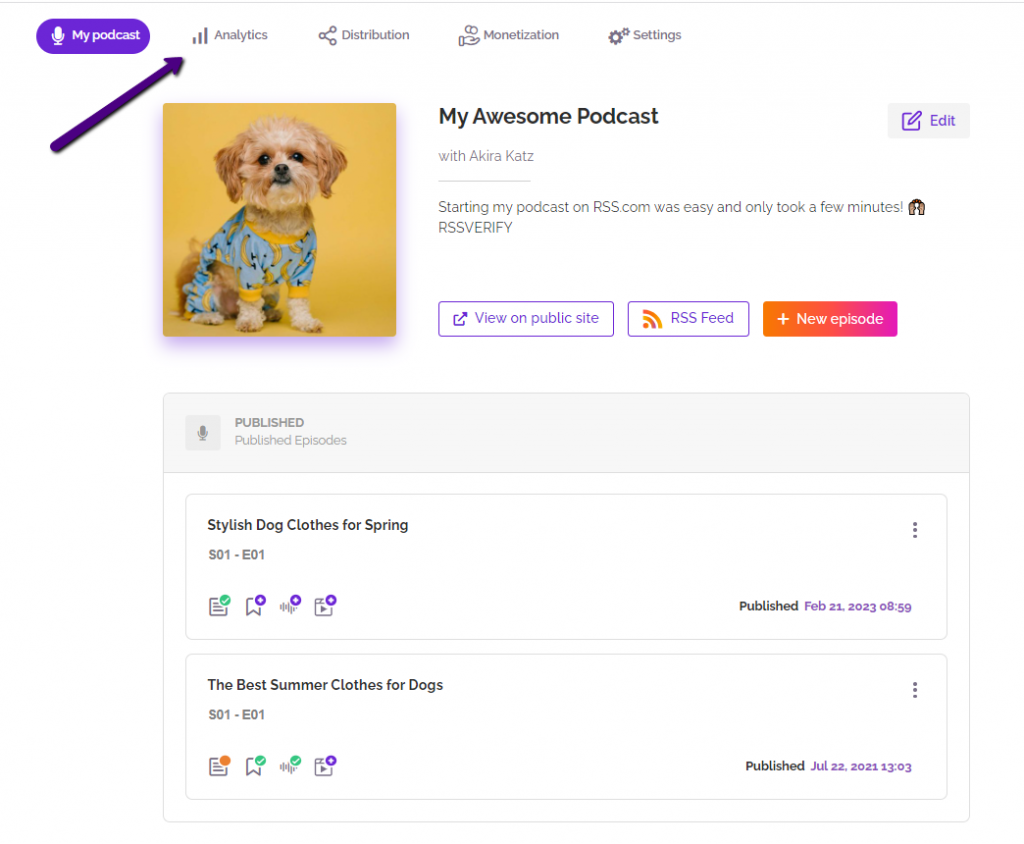This screenshot has height=844, width=1024.
Task: Click the "with Akira Katz" author line
Action: 486,156
